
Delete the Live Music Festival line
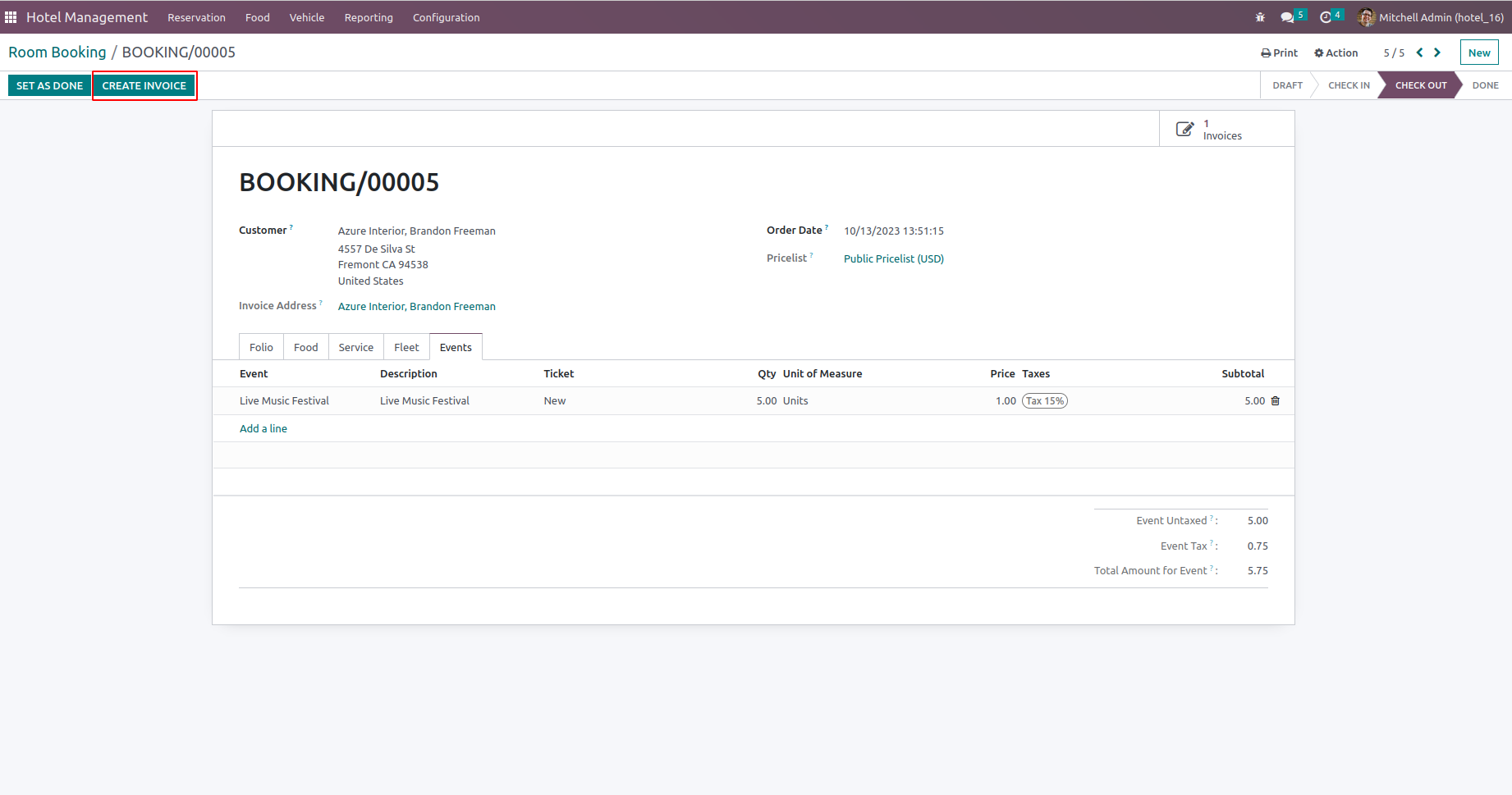(x=1276, y=401)
